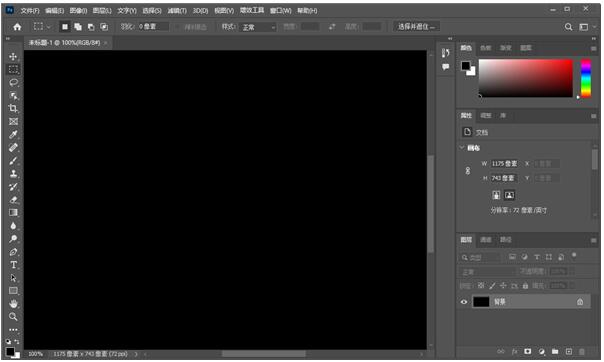Select the Gradient tool
Image resolution: width=604 pixels, height=362 pixels.
click(13, 213)
